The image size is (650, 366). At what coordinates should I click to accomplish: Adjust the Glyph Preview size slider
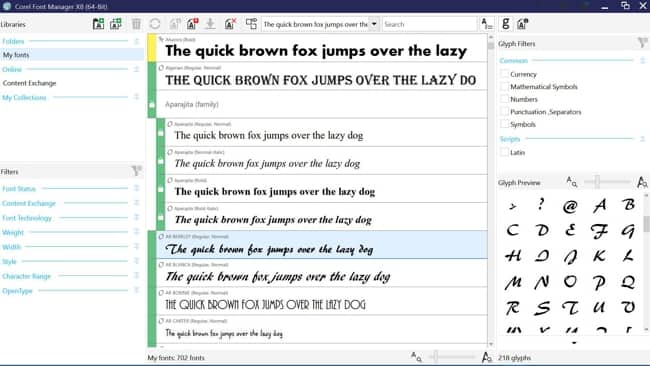coord(597,182)
